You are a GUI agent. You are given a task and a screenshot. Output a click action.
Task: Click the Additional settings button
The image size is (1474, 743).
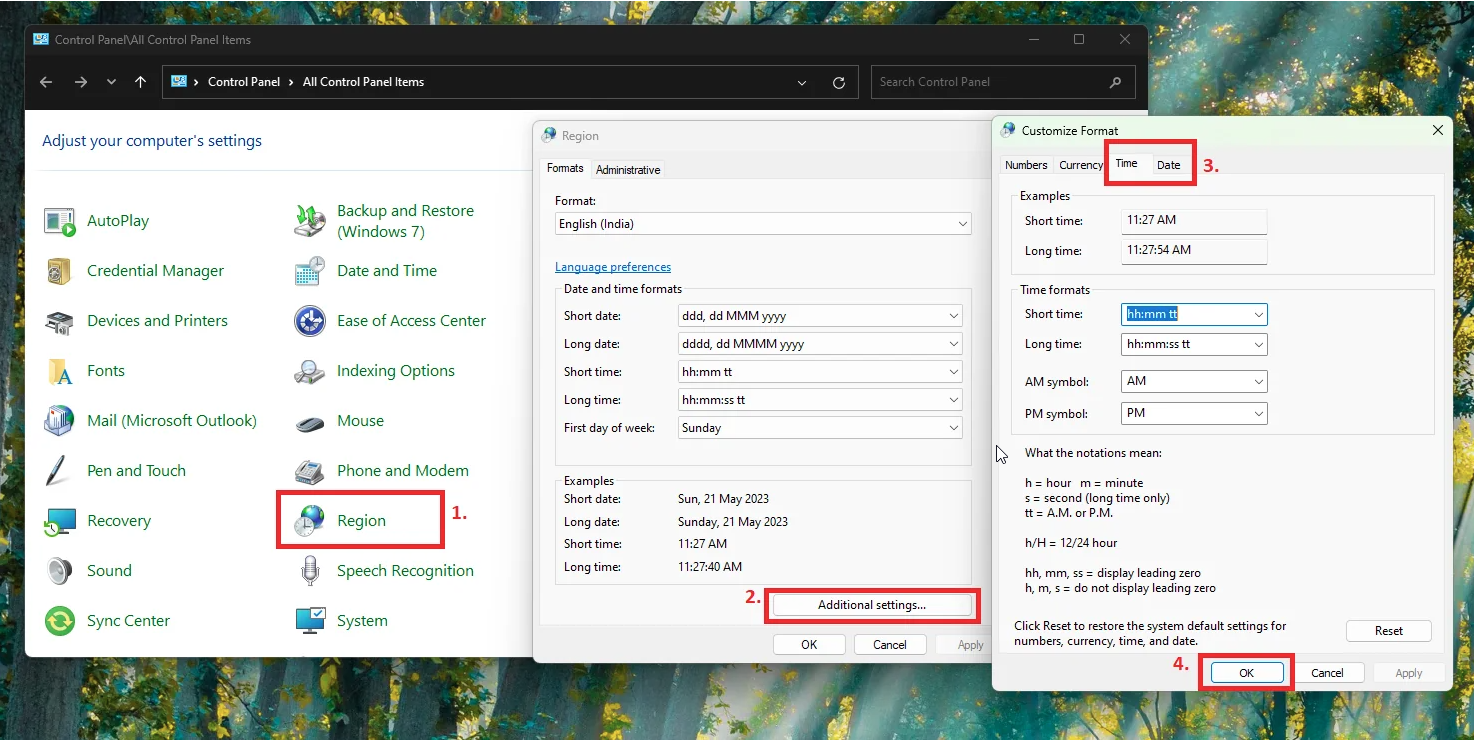(872, 605)
